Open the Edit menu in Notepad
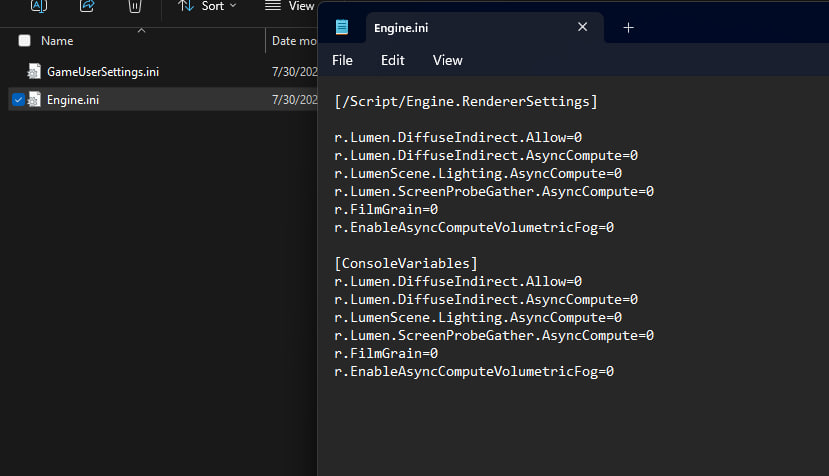Viewport: 829px width, 476px height. [x=392, y=60]
